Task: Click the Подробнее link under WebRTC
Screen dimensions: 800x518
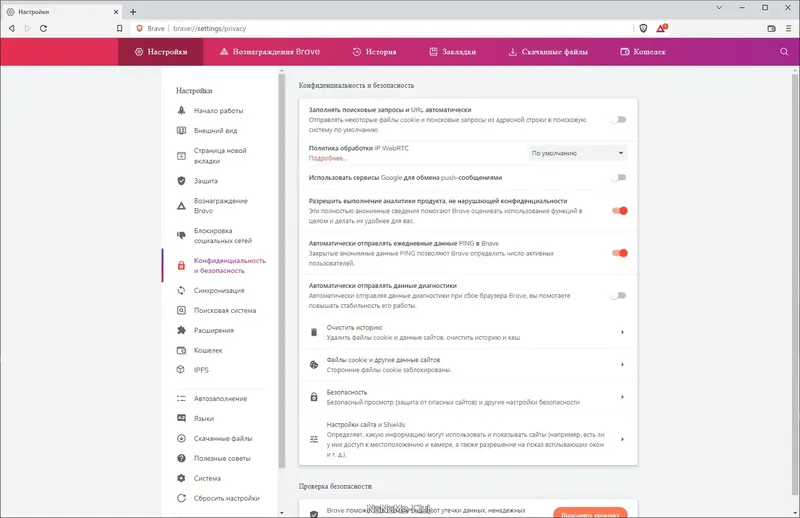Action: 328,158
